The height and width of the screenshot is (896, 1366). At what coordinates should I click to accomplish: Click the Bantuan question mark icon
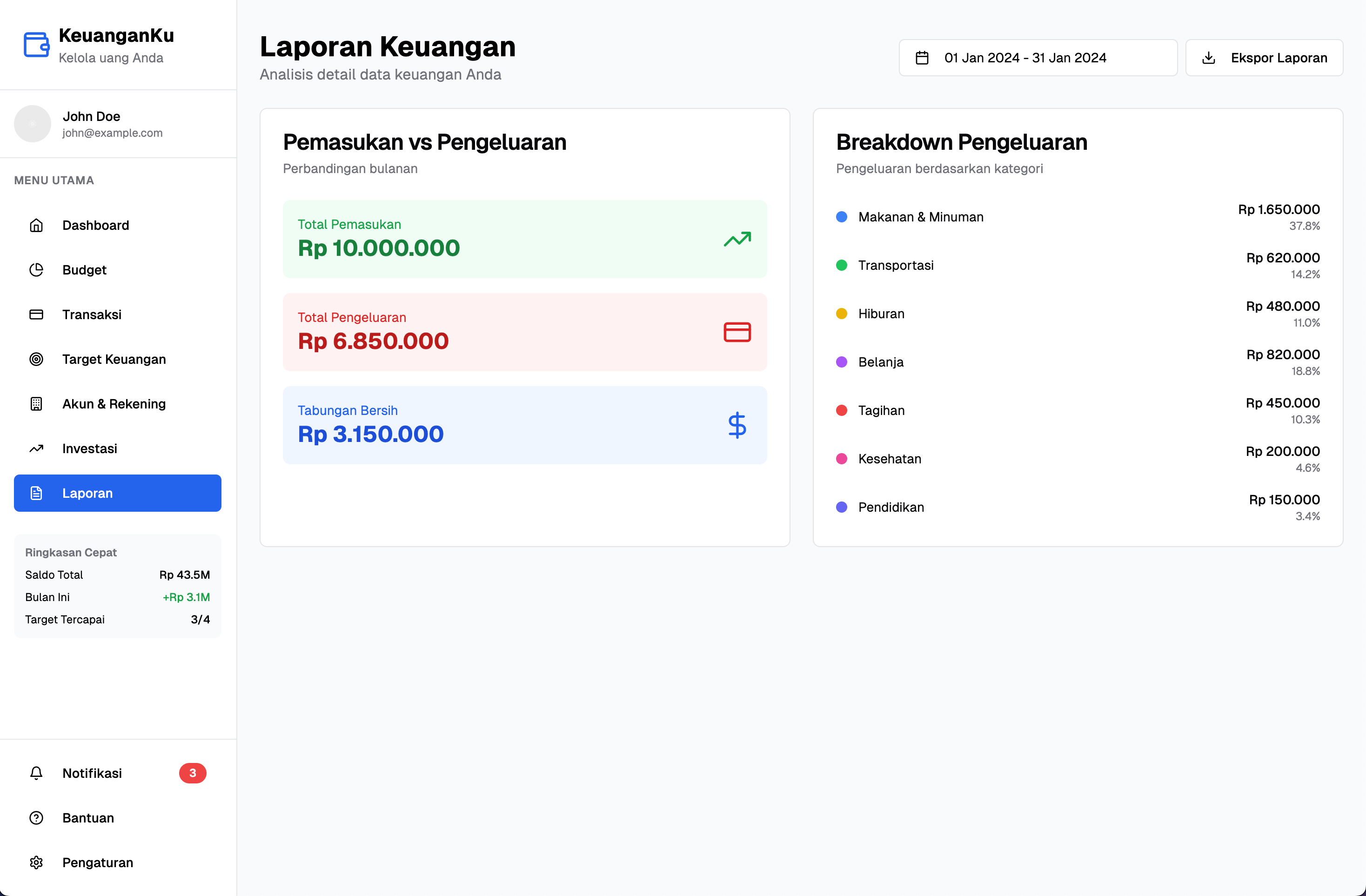pos(36,818)
